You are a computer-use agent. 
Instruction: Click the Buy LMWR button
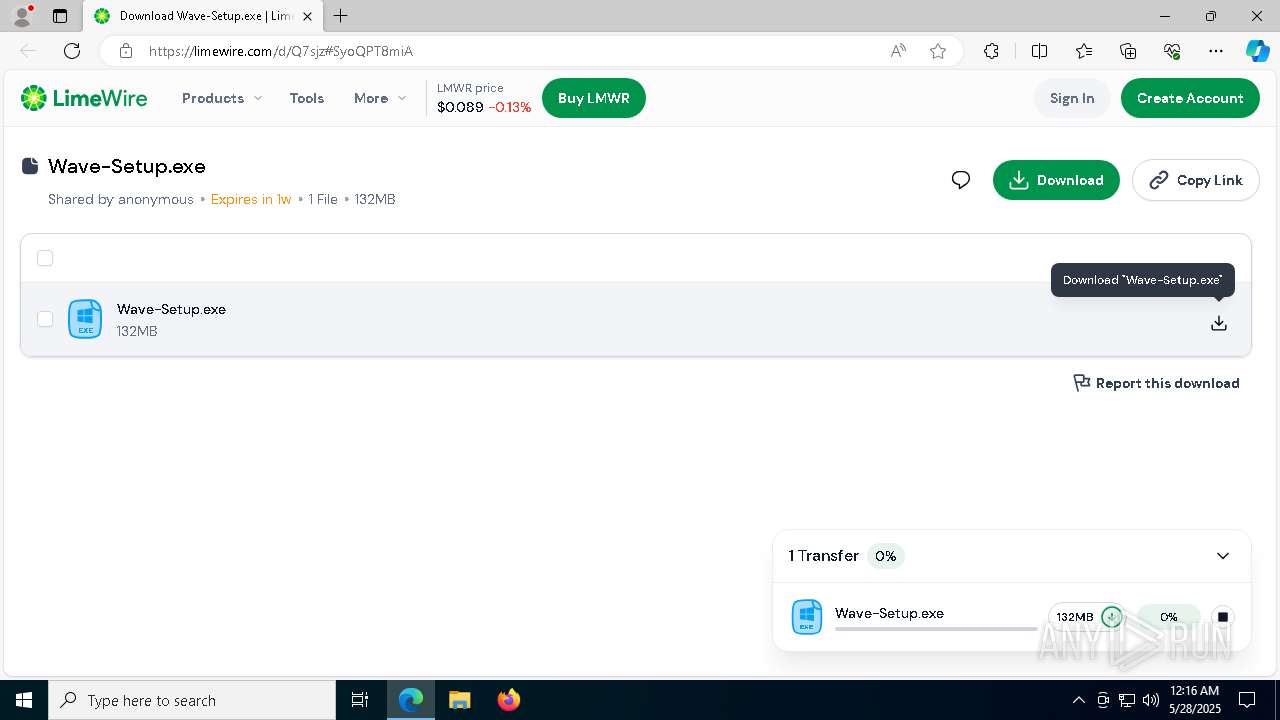tap(594, 98)
